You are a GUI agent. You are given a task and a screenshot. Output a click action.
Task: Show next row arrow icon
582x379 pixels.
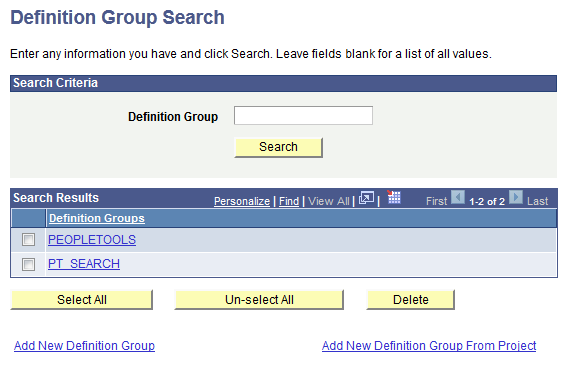(516, 197)
